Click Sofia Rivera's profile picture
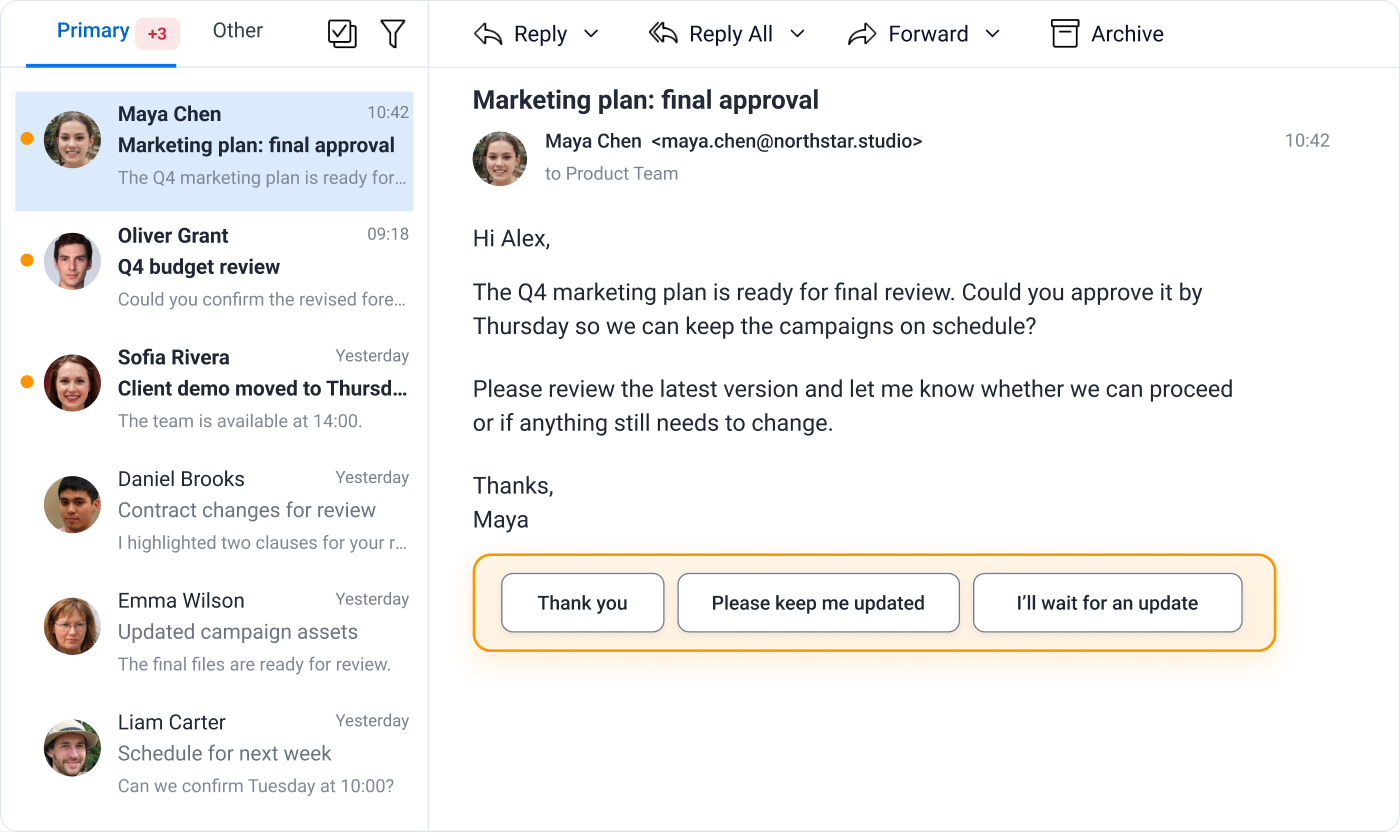The width and height of the screenshot is (1400, 832). click(72, 383)
